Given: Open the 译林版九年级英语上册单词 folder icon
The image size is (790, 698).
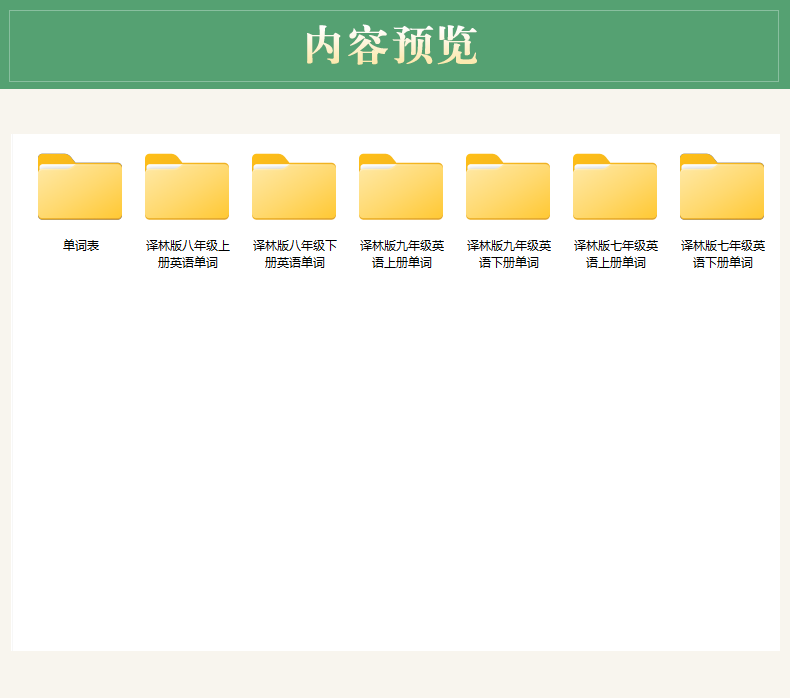Looking at the screenshot, I should coord(401,186).
